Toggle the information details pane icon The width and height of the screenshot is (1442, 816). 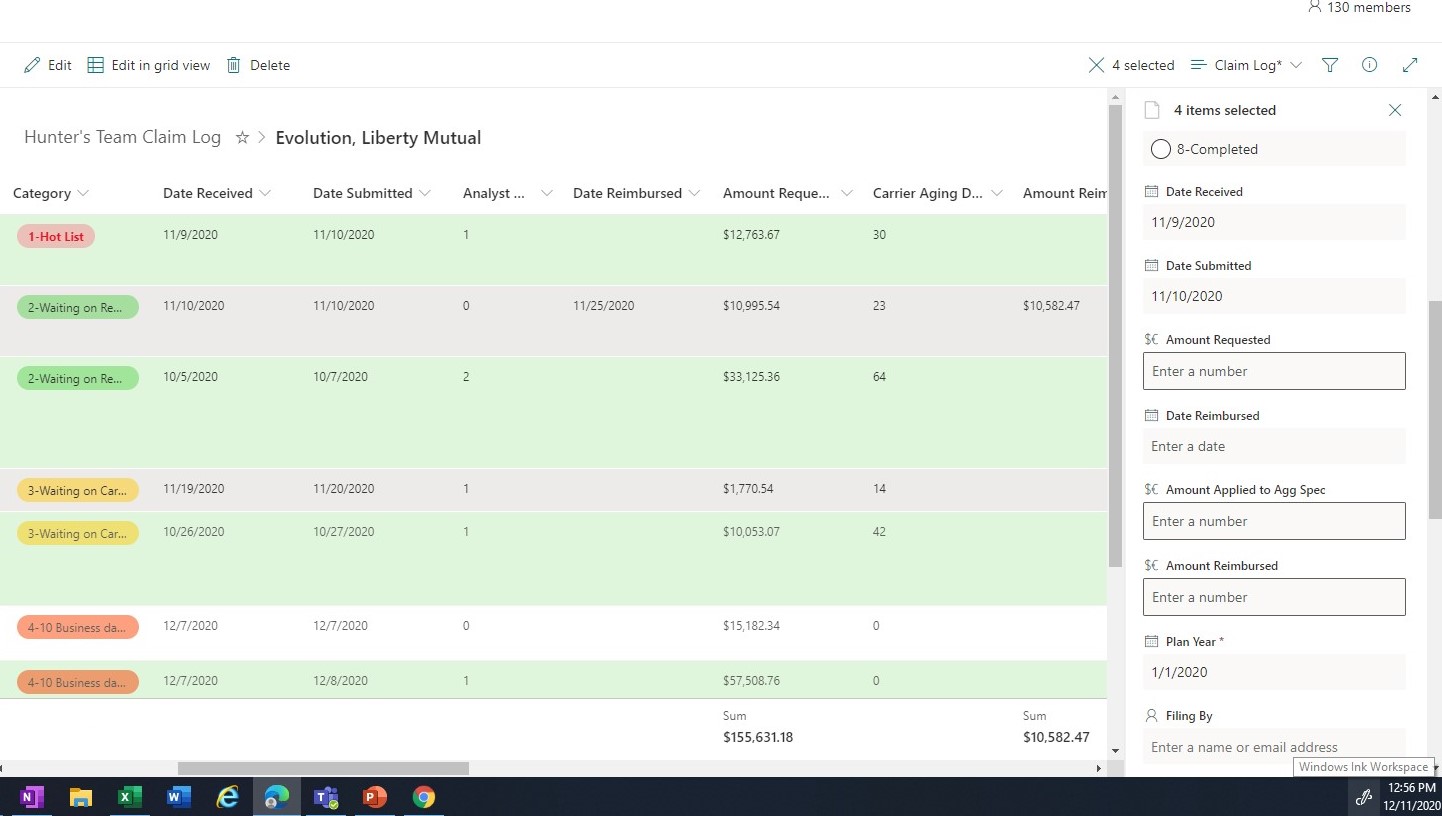click(x=1370, y=65)
